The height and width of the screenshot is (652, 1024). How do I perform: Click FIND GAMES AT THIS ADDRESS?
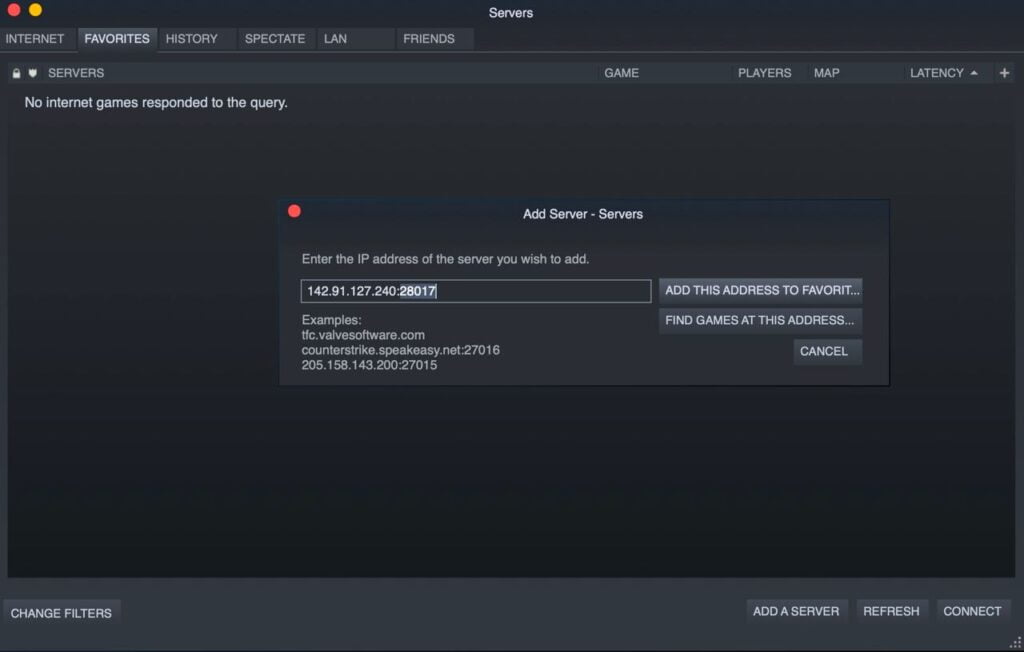760,321
